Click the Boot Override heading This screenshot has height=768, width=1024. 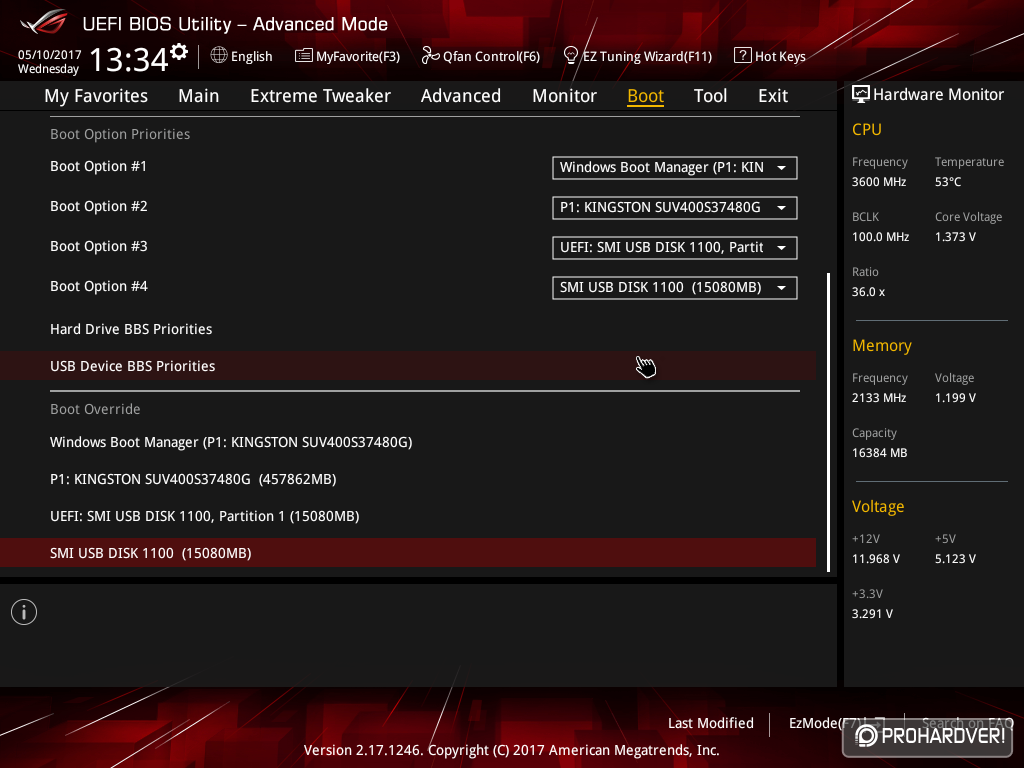click(95, 409)
